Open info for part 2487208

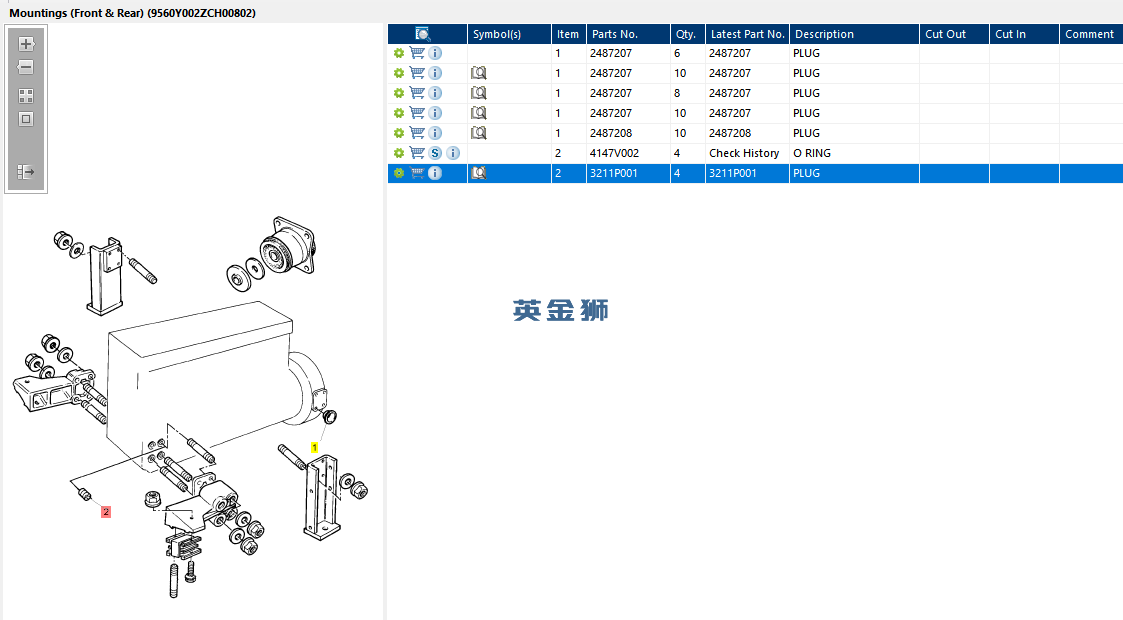click(435, 133)
